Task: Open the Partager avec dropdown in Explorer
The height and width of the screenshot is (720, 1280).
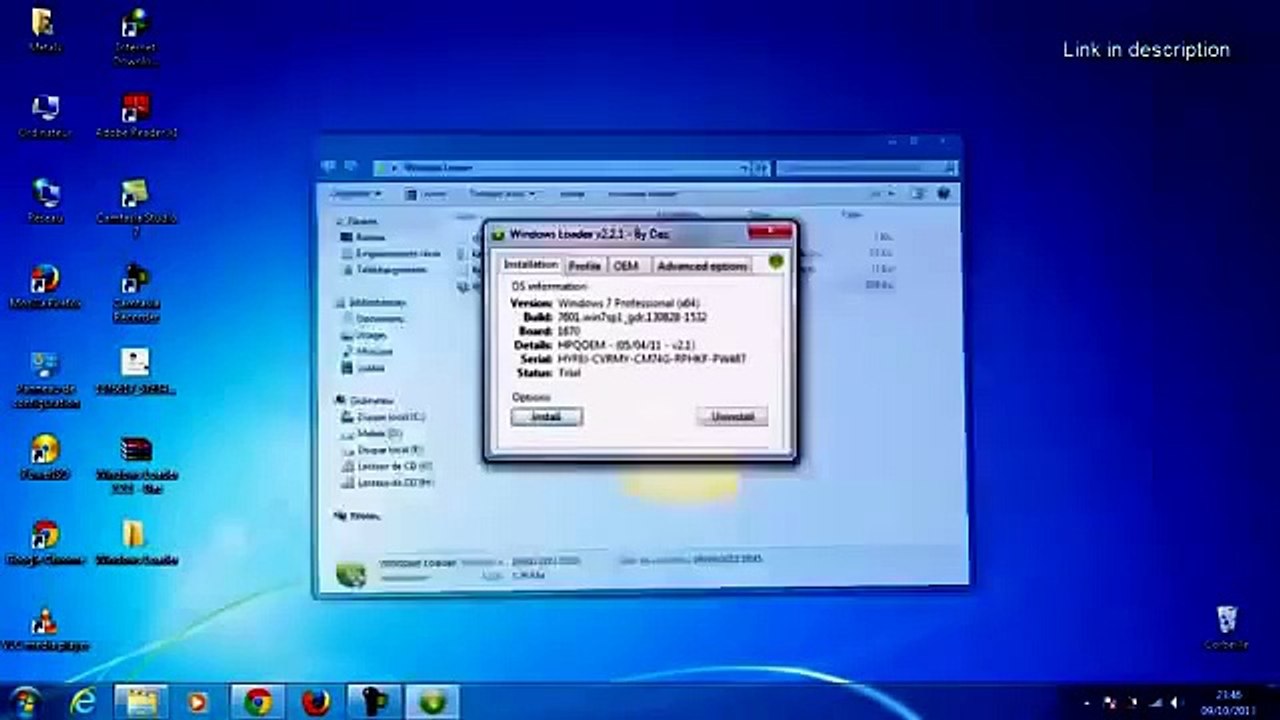Action: [502, 193]
